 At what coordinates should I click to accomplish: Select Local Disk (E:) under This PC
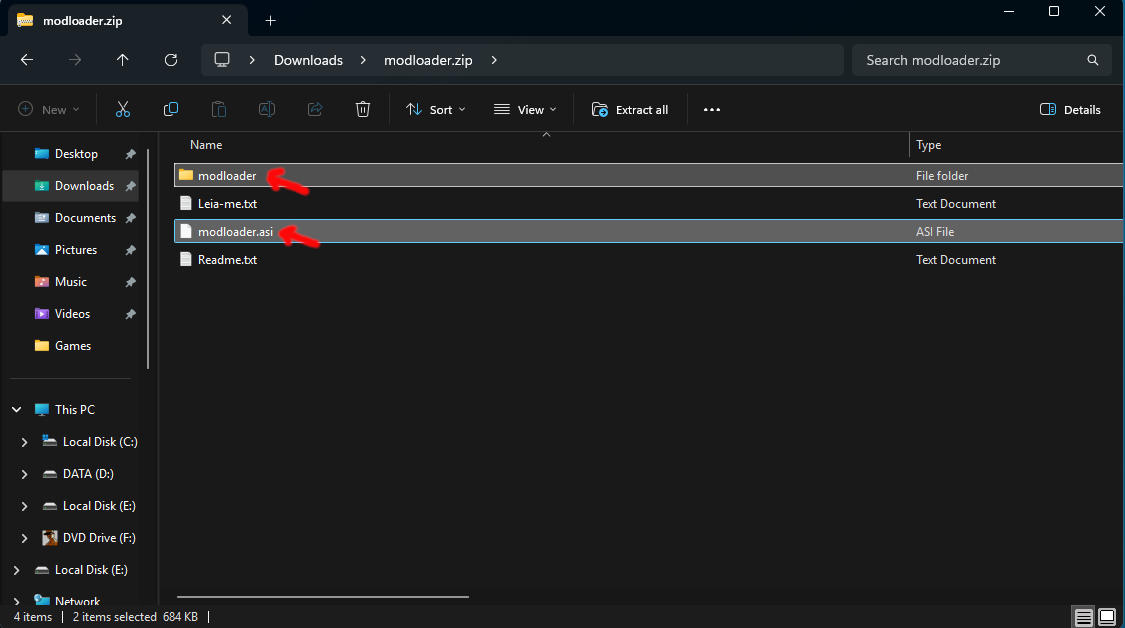[99, 506]
